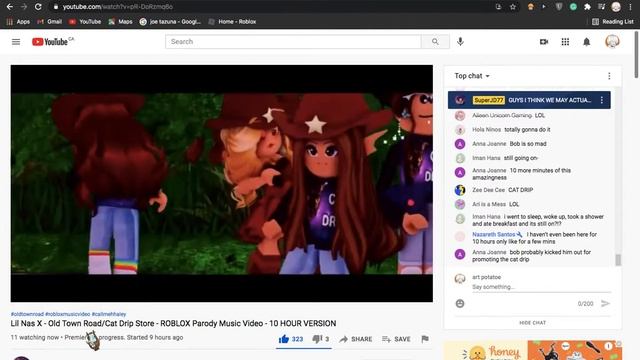Click the #robloxmusicvideo hashtag
Viewport: 640px width, 360px height.
tap(67, 314)
